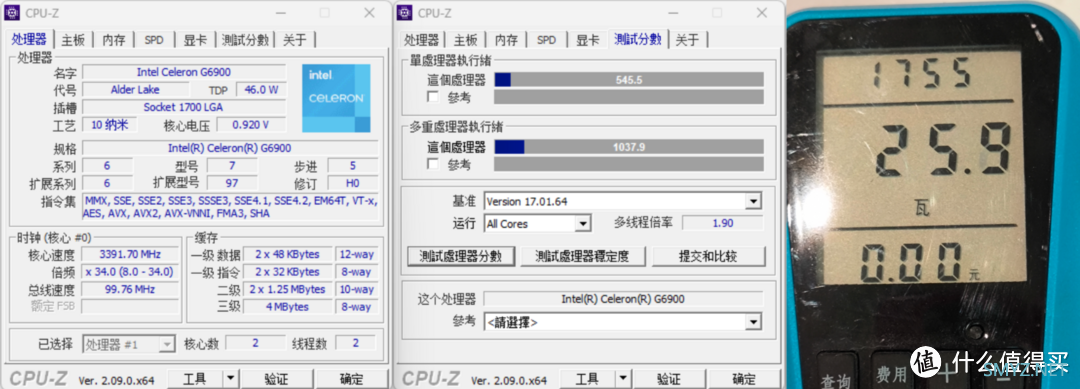
Task: Click the 多线程倍率 value 1.90
Action: 723,223
